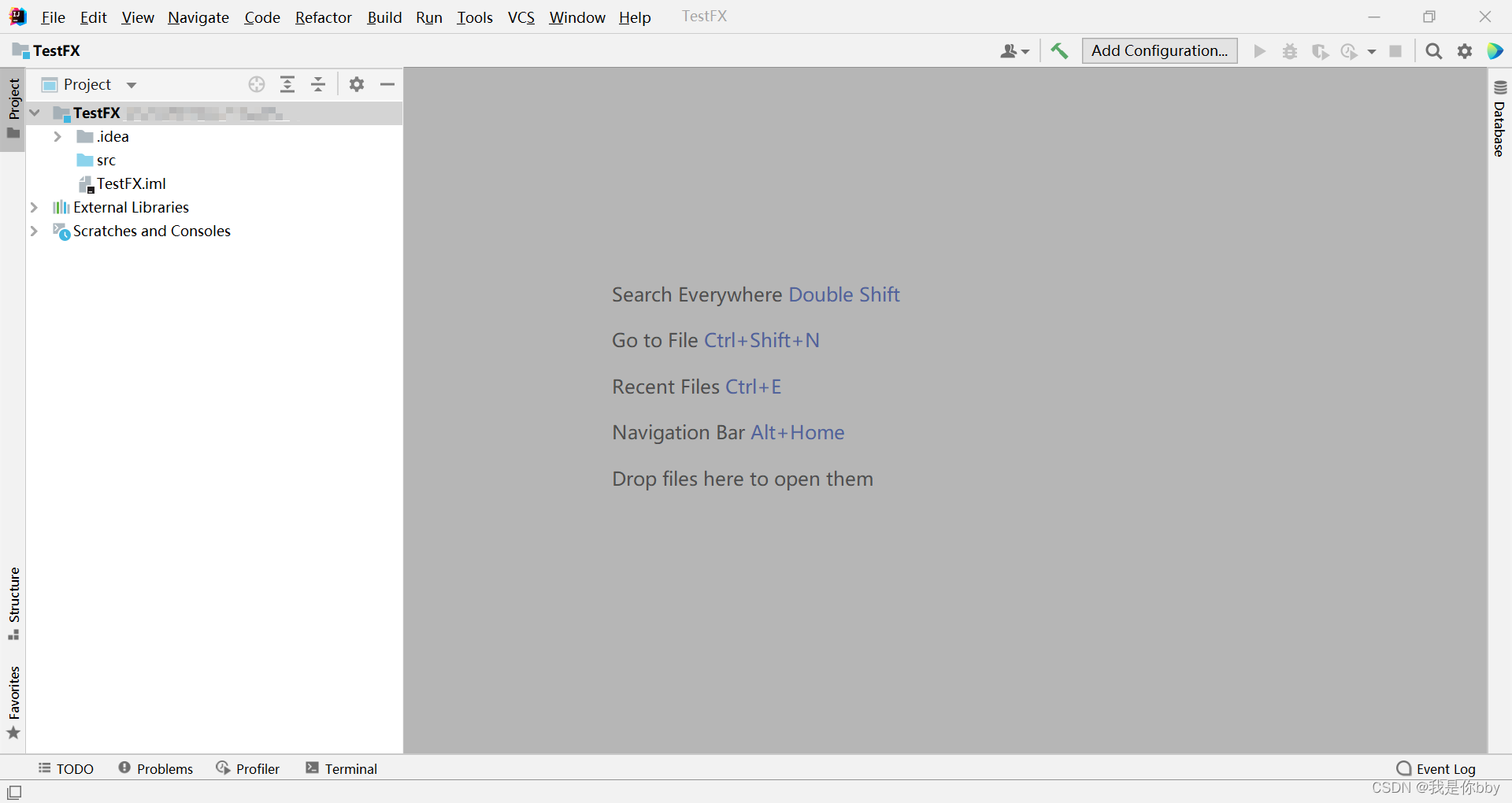Open Search Everywhere magnifier icon
Viewport: 1512px width, 803px height.
1433,50
